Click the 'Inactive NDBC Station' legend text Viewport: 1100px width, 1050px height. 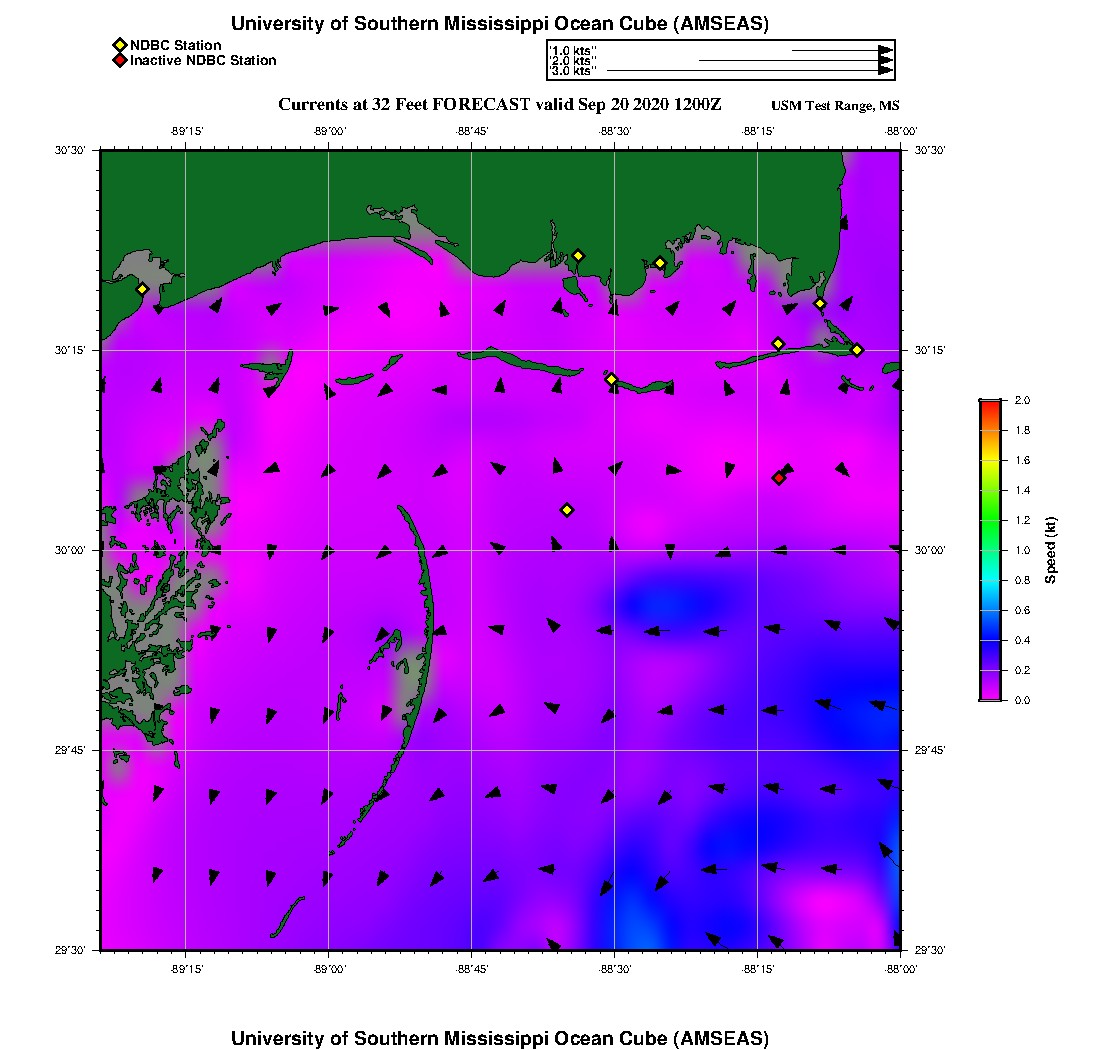pyautogui.click(x=203, y=60)
